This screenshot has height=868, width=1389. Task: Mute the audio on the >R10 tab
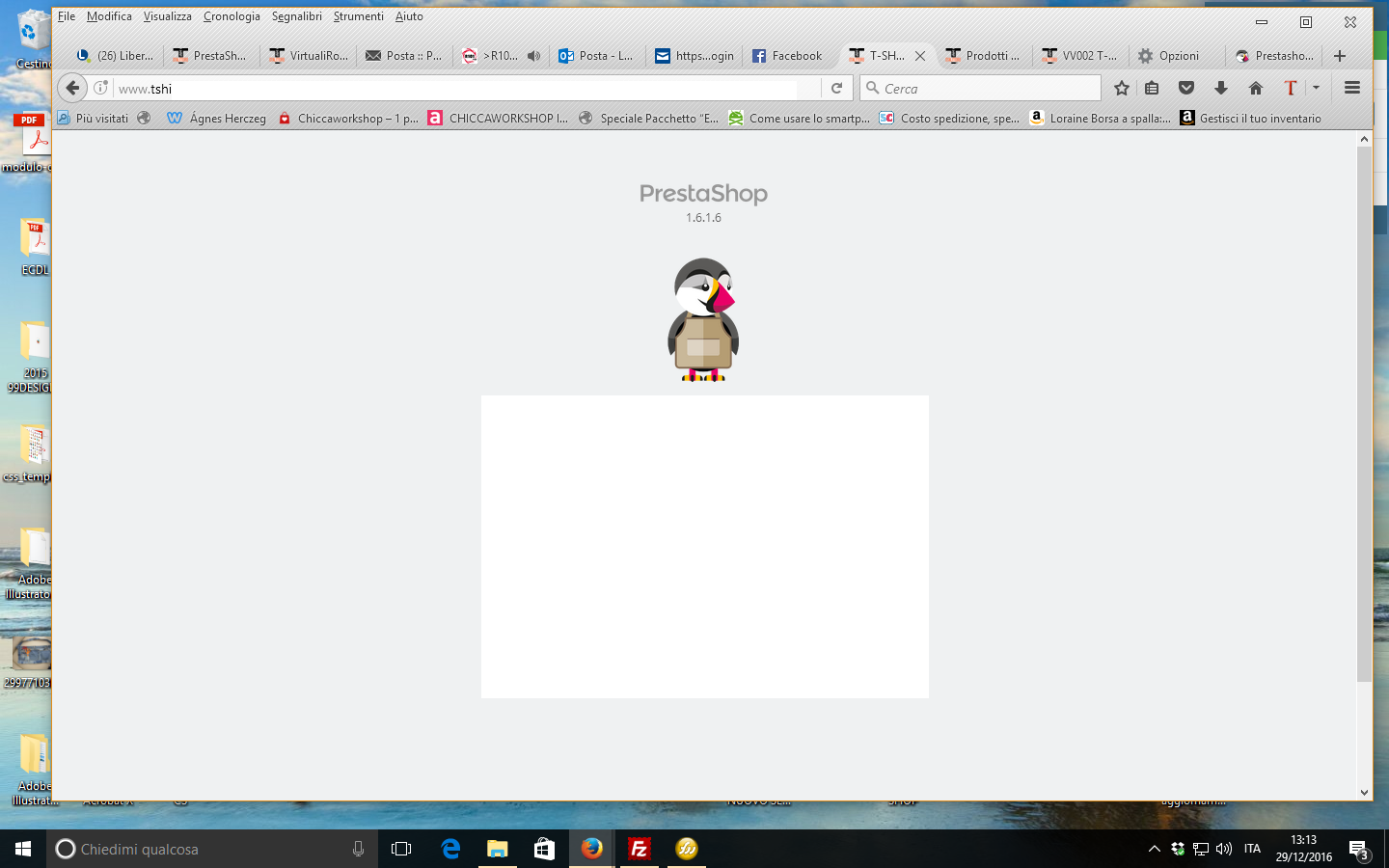click(x=533, y=56)
